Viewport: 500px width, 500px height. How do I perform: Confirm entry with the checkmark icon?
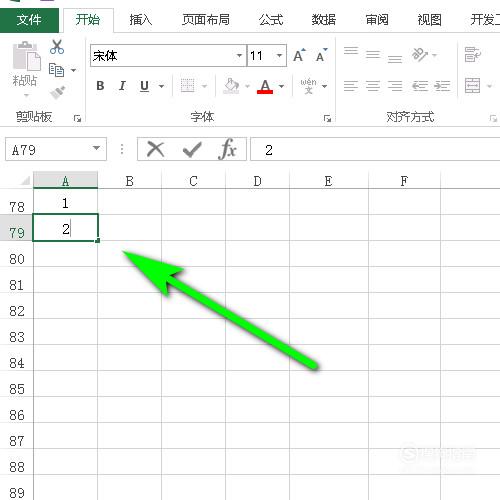(192, 150)
